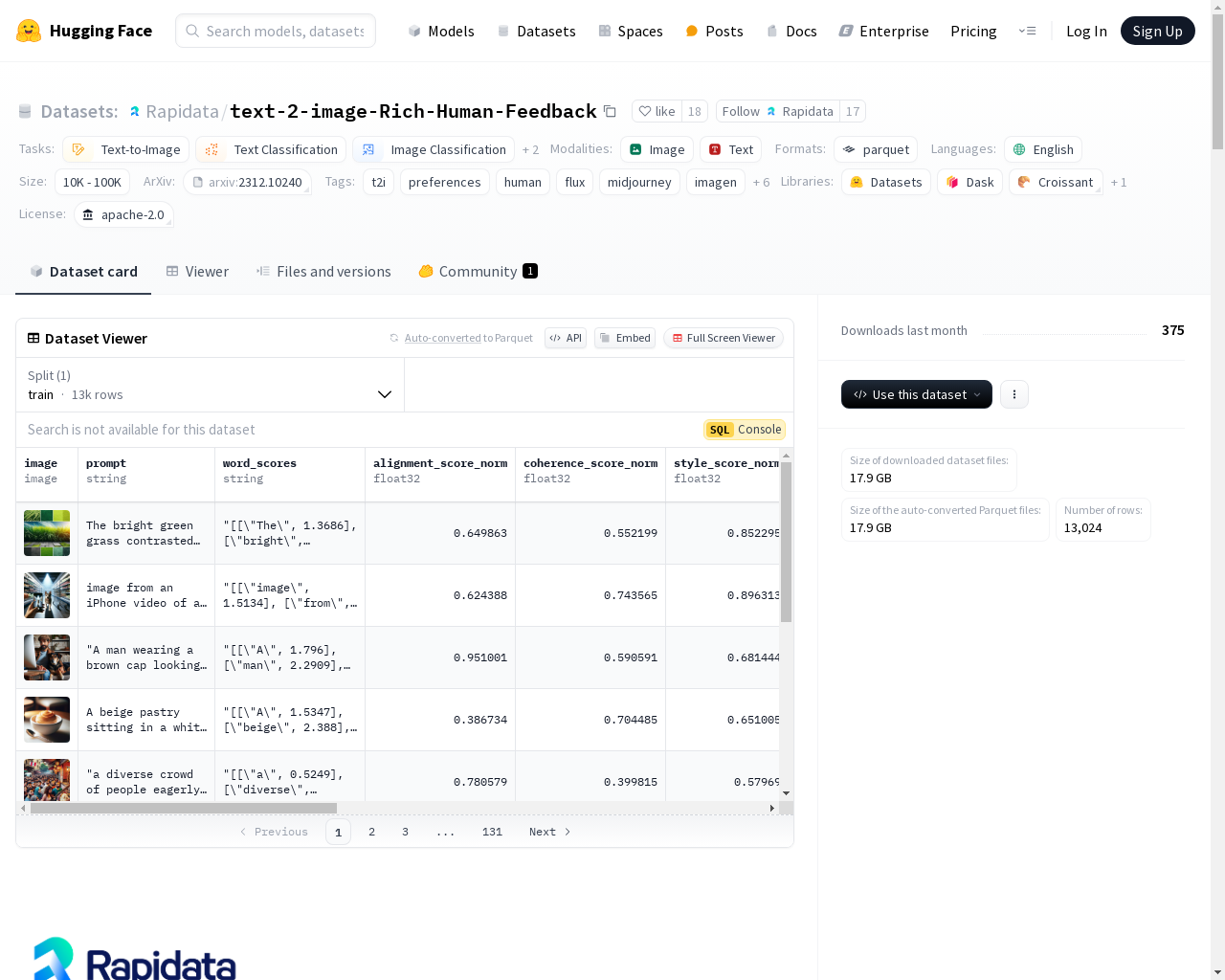Click the flux tag
1225x980 pixels.
[575, 182]
